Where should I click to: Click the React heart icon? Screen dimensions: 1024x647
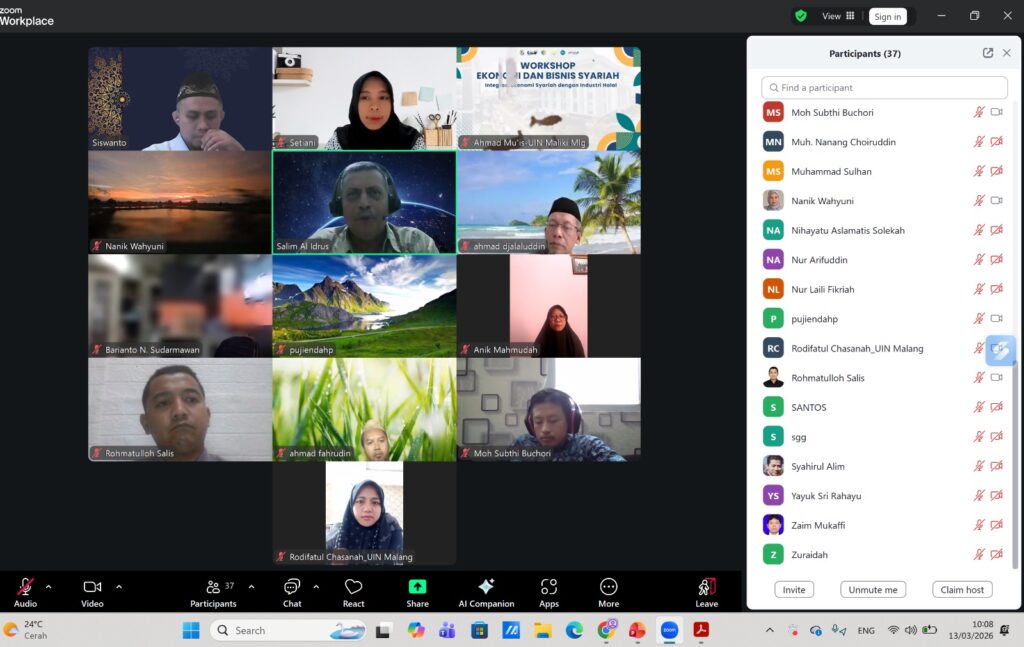353,587
